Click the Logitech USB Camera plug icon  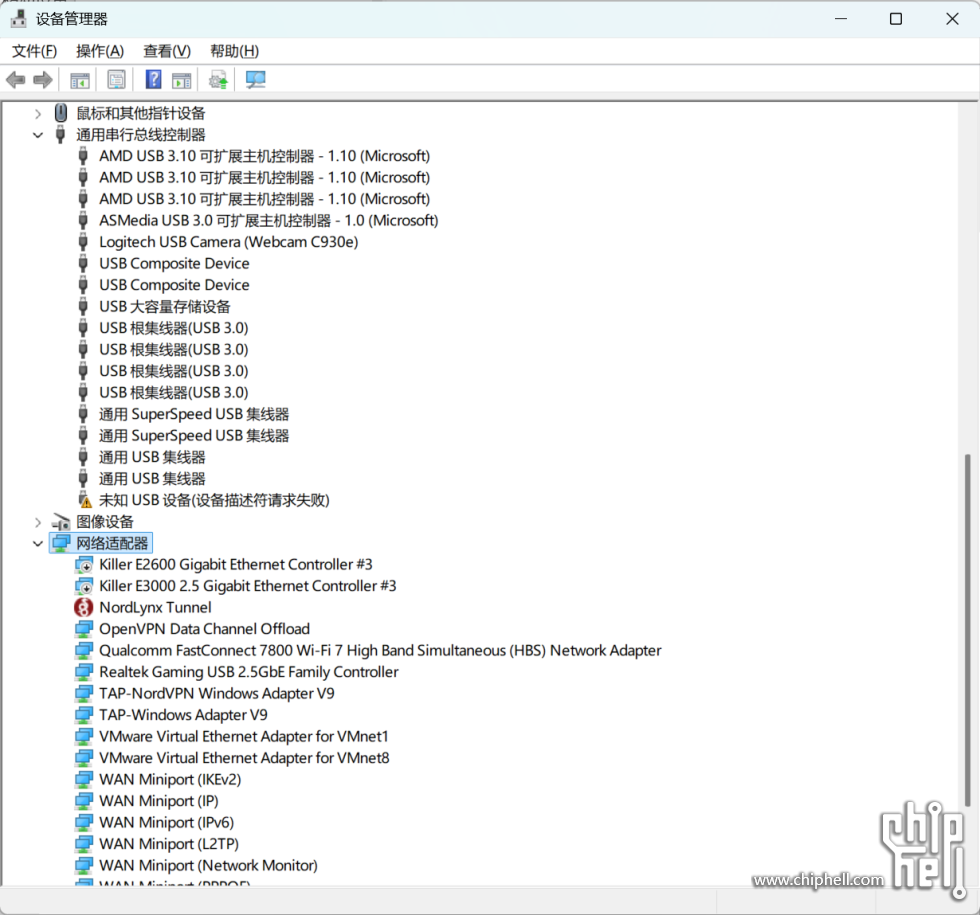(x=82, y=242)
